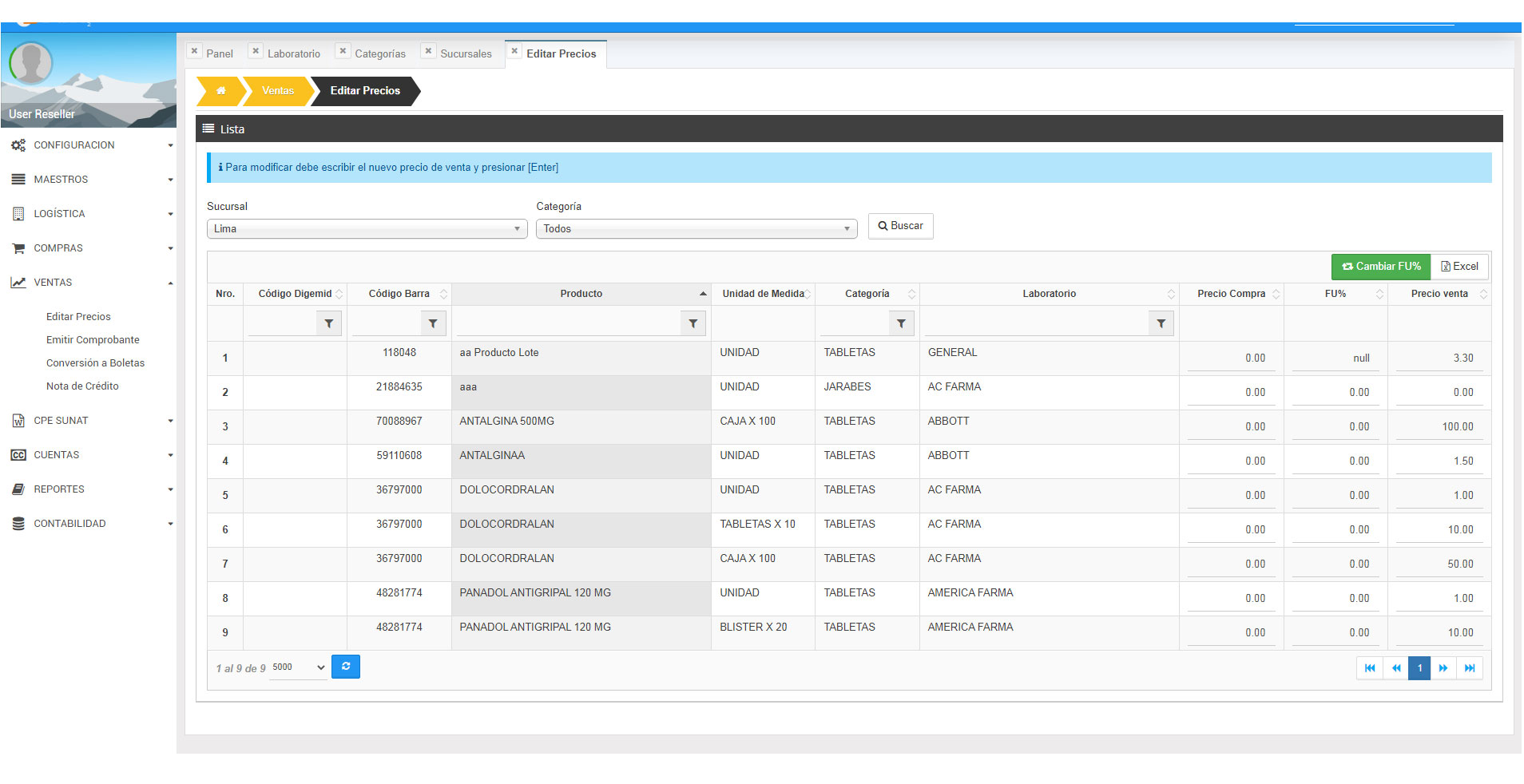Switch to the Panel tab

[x=220, y=54]
